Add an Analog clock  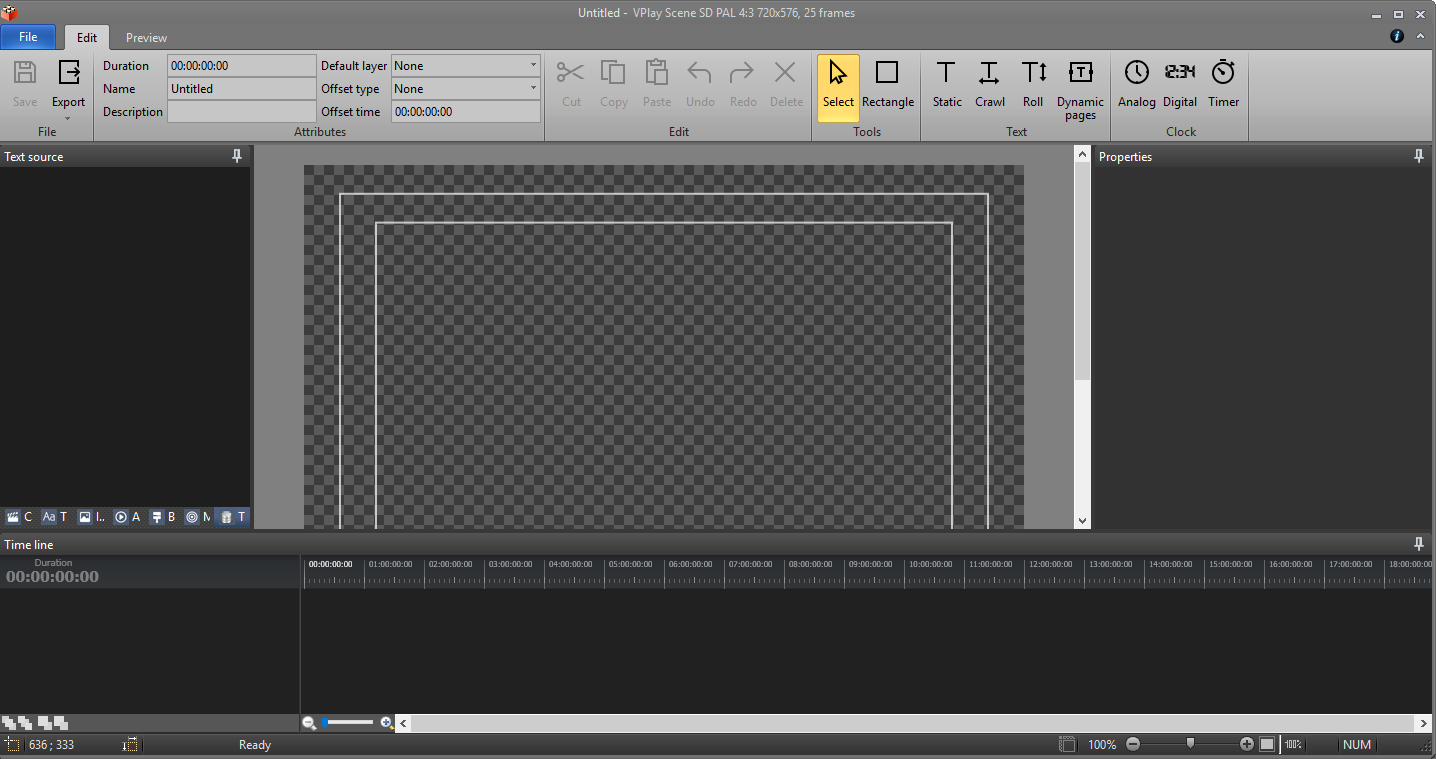(x=1136, y=83)
